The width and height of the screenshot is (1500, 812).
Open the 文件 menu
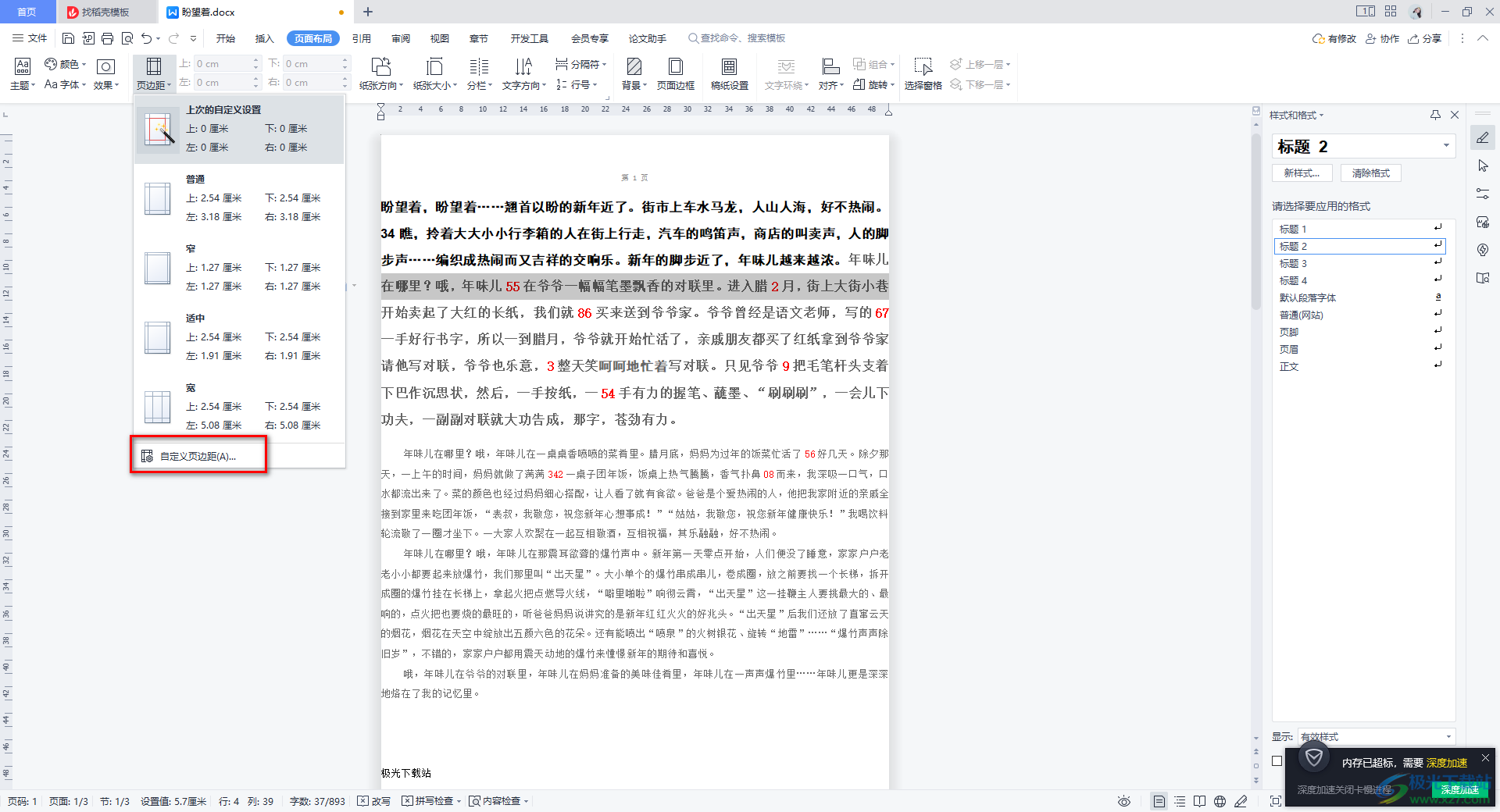point(30,38)
